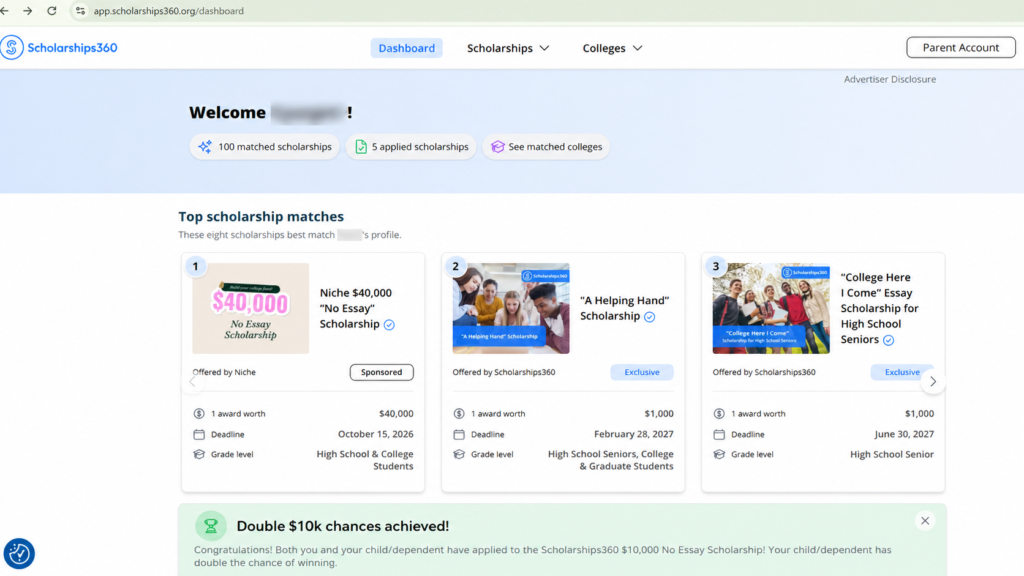The width and height of the screenshot is (1024, 576).
Task: Click the grade level icon on the Niche card
Action: [199, 454]
